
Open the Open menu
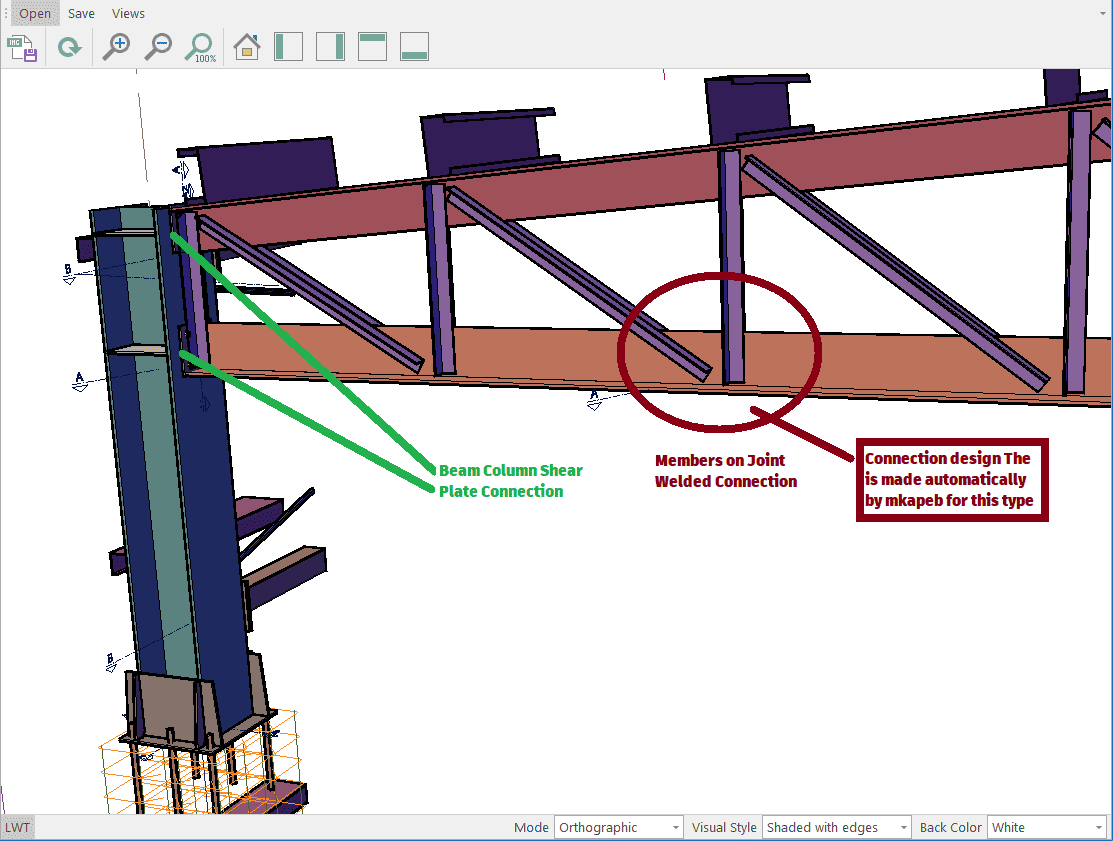[35, 14]
